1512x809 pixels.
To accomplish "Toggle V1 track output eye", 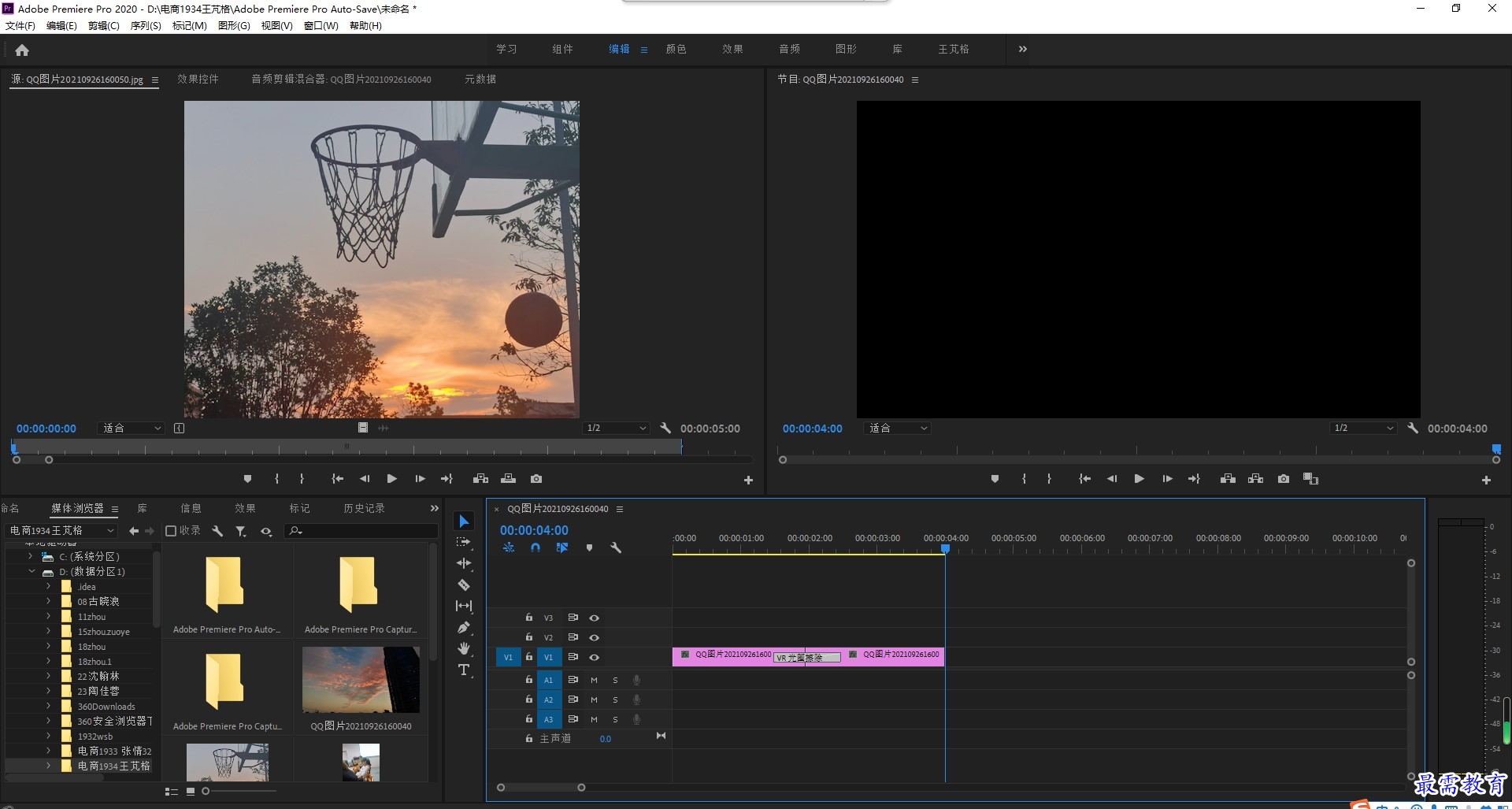I will coord(595,657).
